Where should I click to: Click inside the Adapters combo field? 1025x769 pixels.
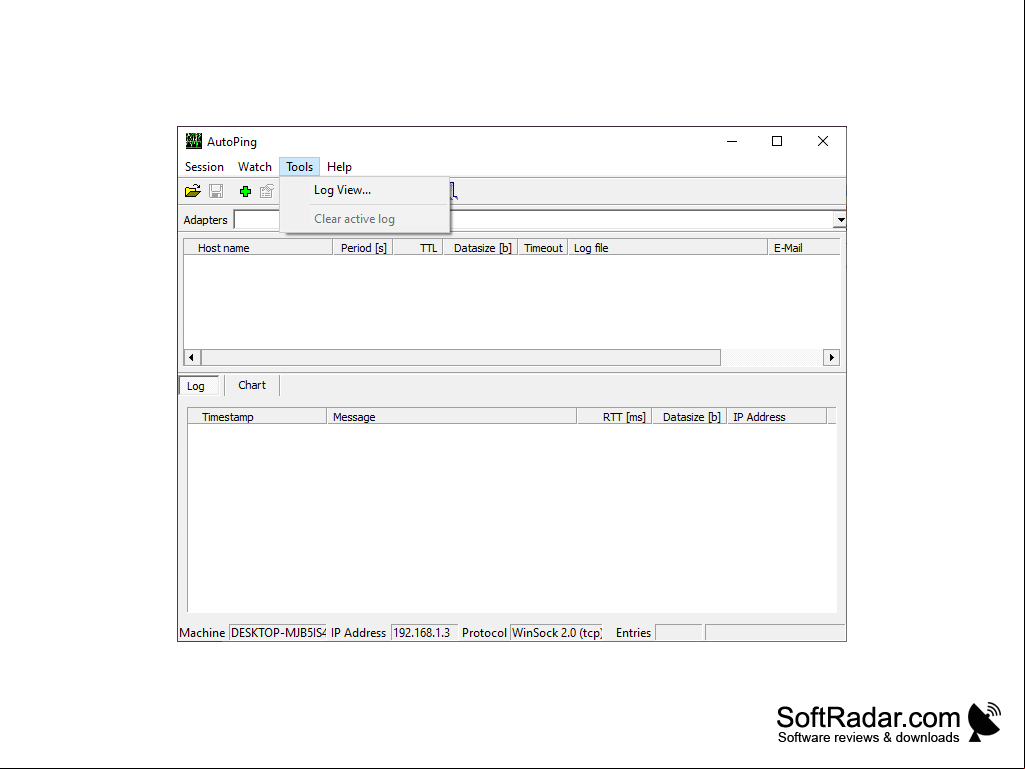(x=533, y=220)
